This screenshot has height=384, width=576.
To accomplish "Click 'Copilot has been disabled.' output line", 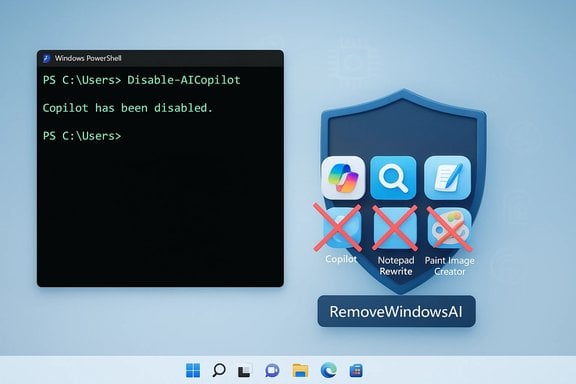I will [127, 108].
